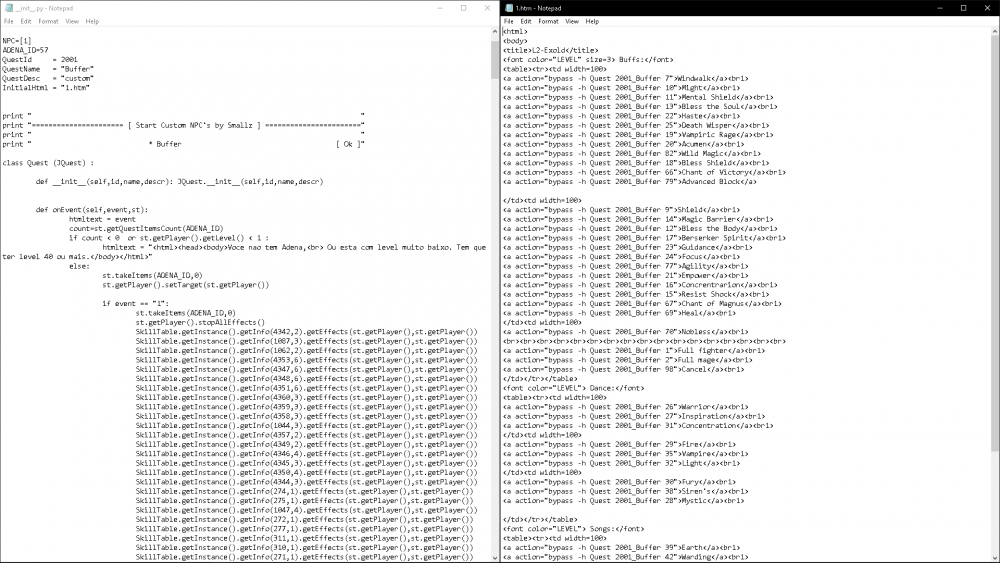Open Edit menu in 1.htm window

525,20
